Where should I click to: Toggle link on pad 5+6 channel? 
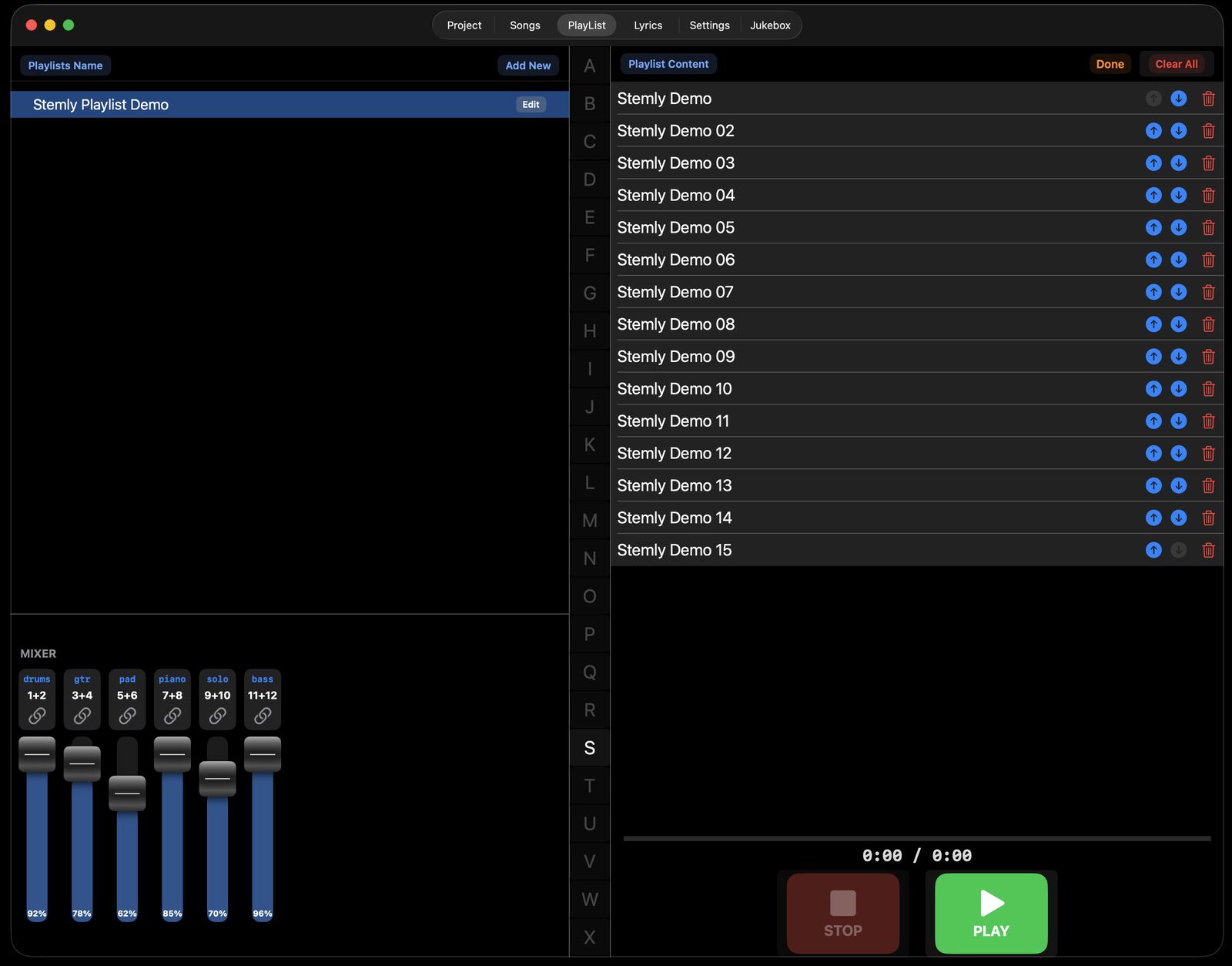coord(127,716)
